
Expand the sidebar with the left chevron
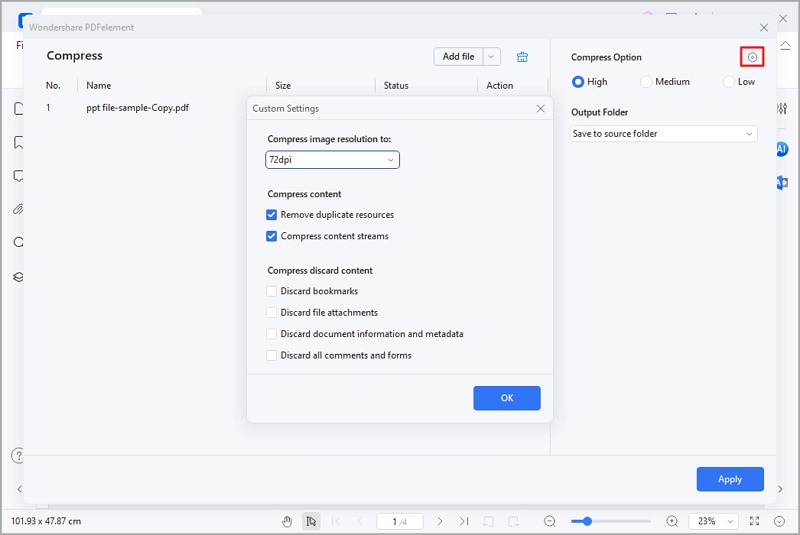coord(19,489)
